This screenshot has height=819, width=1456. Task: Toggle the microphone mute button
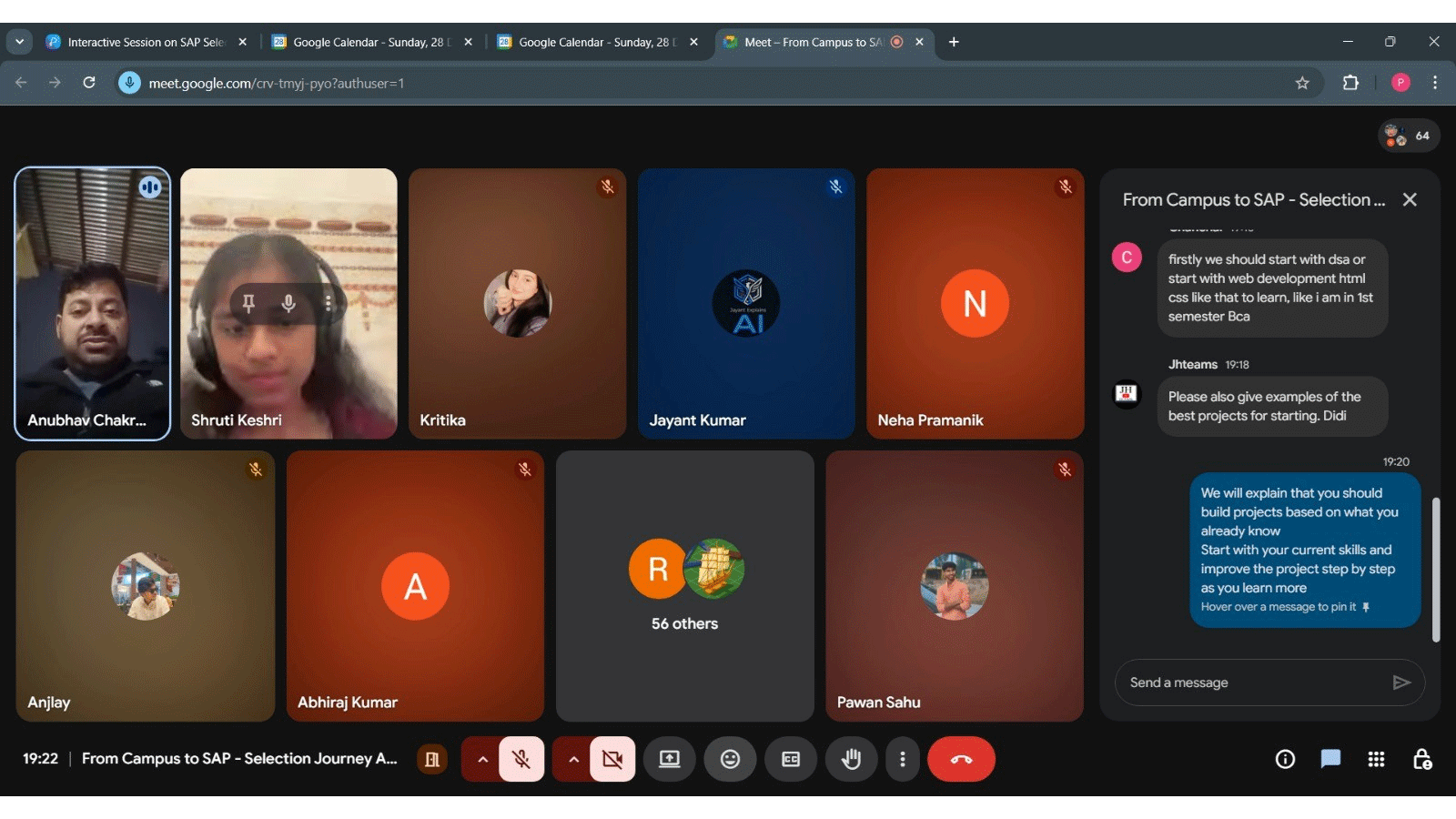(x=521, y=759)
